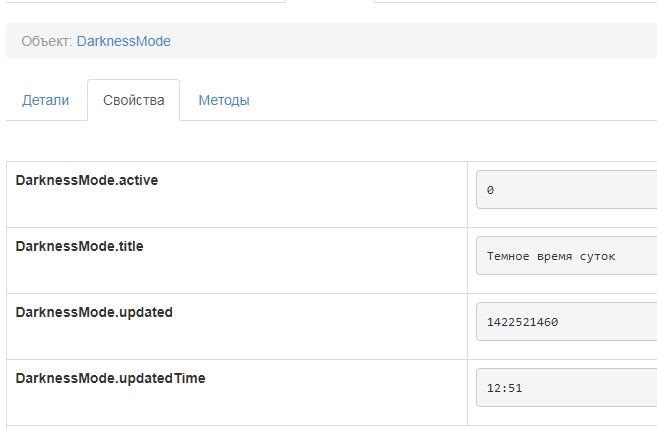The image size is (657, 429).
Task: Select the Свойства tab
Action: coord(133,100)
